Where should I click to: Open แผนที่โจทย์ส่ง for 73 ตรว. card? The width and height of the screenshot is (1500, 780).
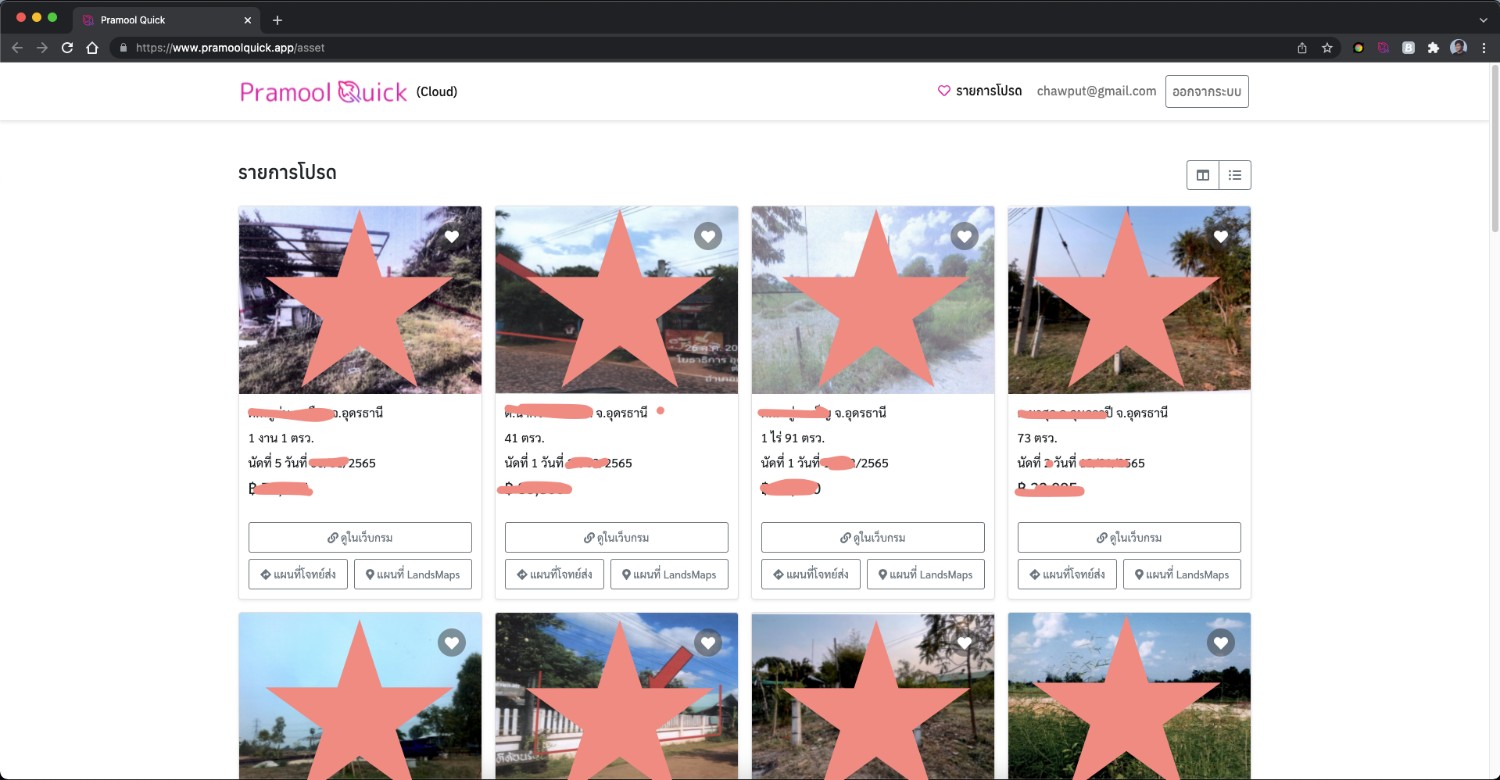pyautogui.click(x=1067, y=574)
